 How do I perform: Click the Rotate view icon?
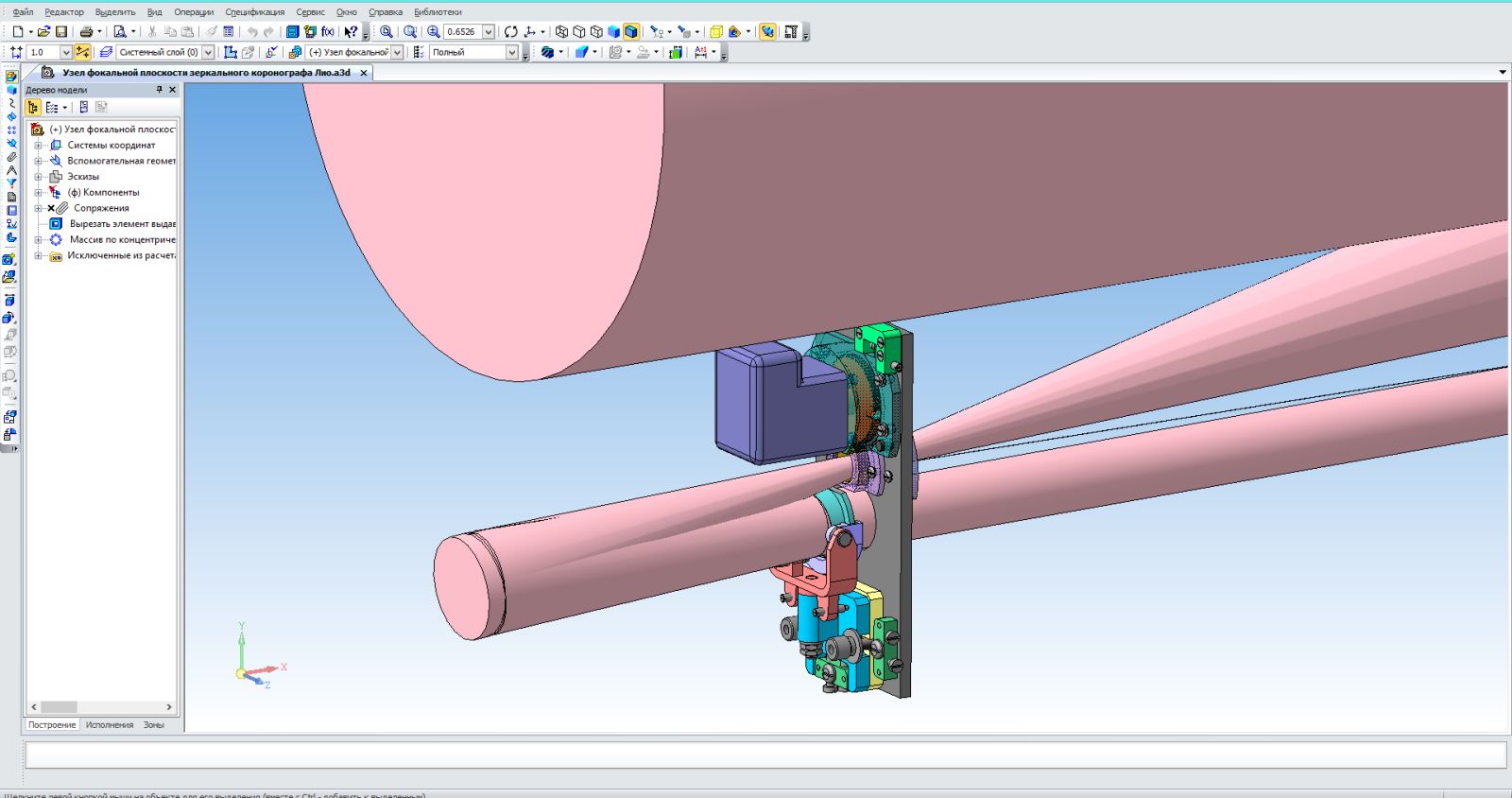click(x=511, y=31)
